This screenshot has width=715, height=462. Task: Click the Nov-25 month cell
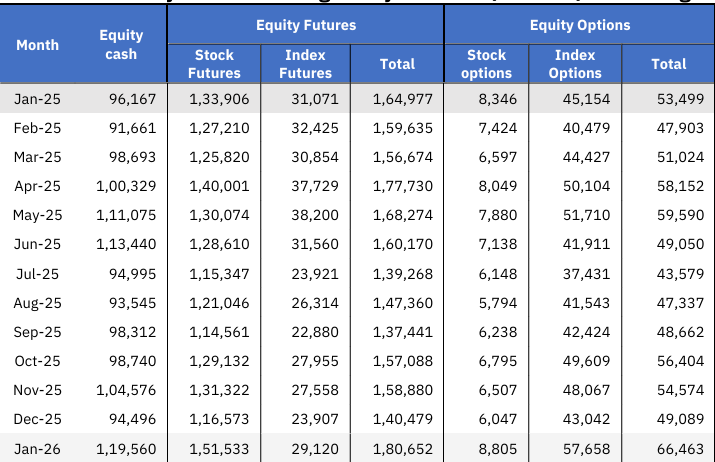37,390
